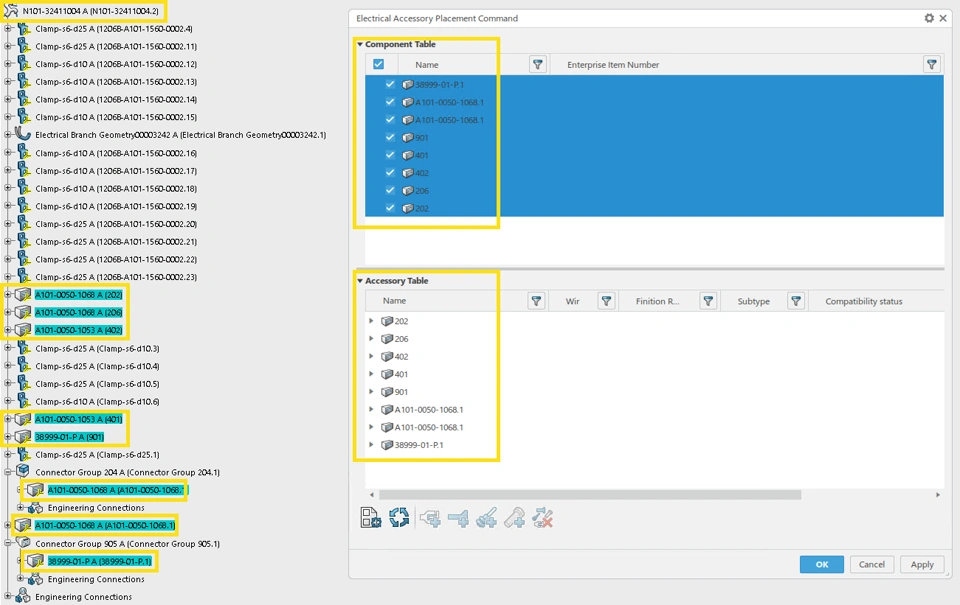Click the clamp icon for Clamp-s6-d25 A (12068-A101-1560-0002.4)
Viewport: 960px width, 605px height.
23,28
